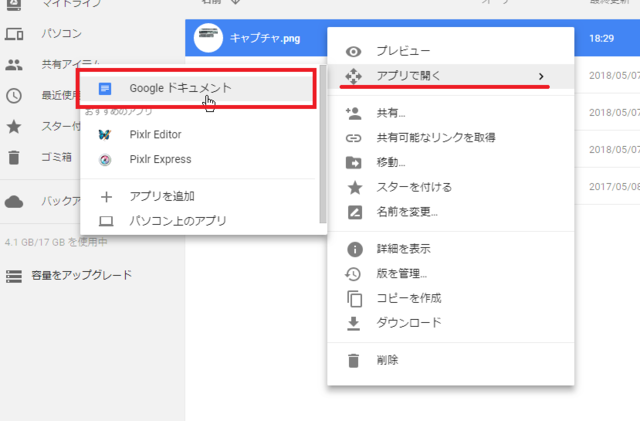Select プレビュー from the context menu
The height and width of the screenshot is (421, 640).
[x=403, y=51]
